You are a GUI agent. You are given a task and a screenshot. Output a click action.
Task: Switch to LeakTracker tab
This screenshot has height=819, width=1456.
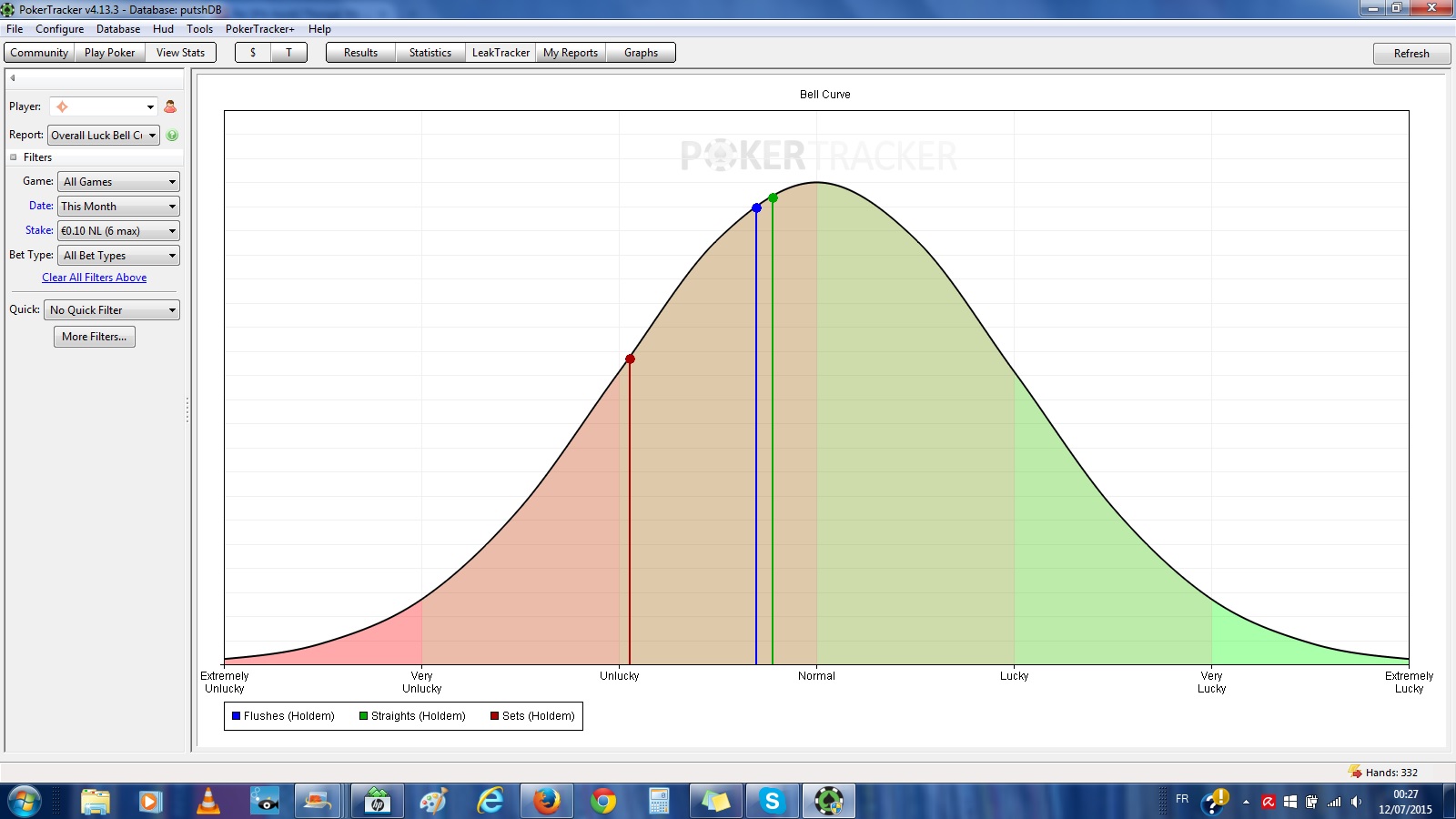pyautogui.click(x=500, y=53)
